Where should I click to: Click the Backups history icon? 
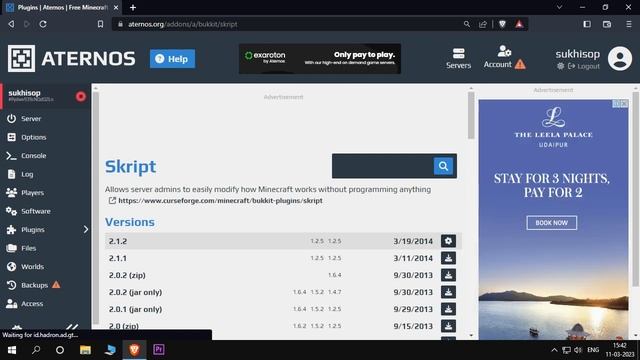(11, 285)
